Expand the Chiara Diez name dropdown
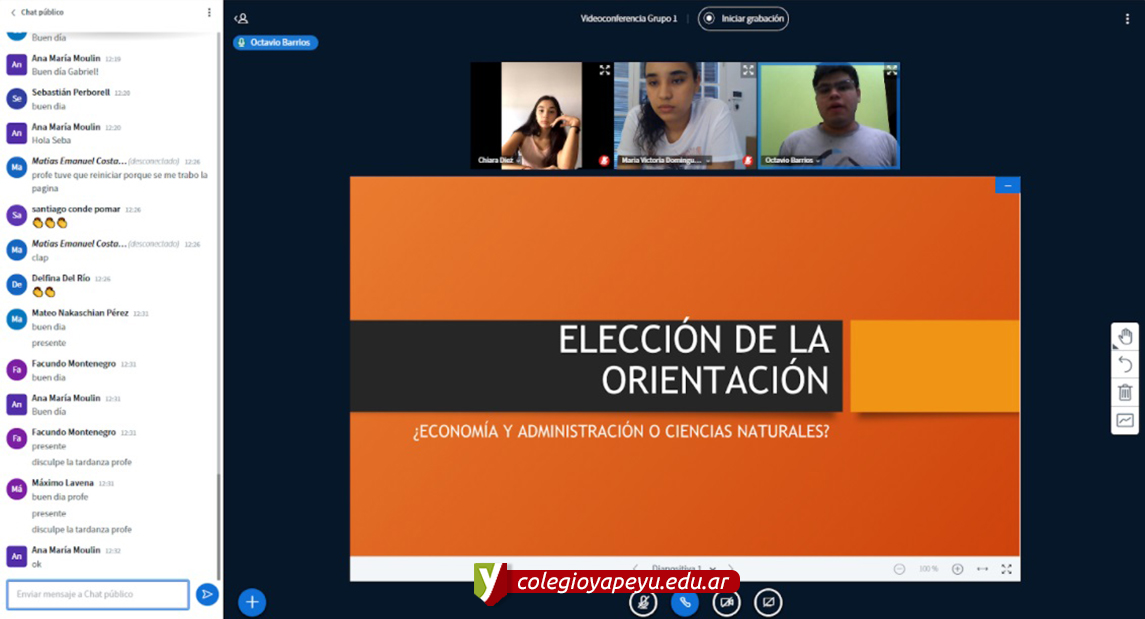This screenshot has height=619, width=1145. (x=520, y=160)
